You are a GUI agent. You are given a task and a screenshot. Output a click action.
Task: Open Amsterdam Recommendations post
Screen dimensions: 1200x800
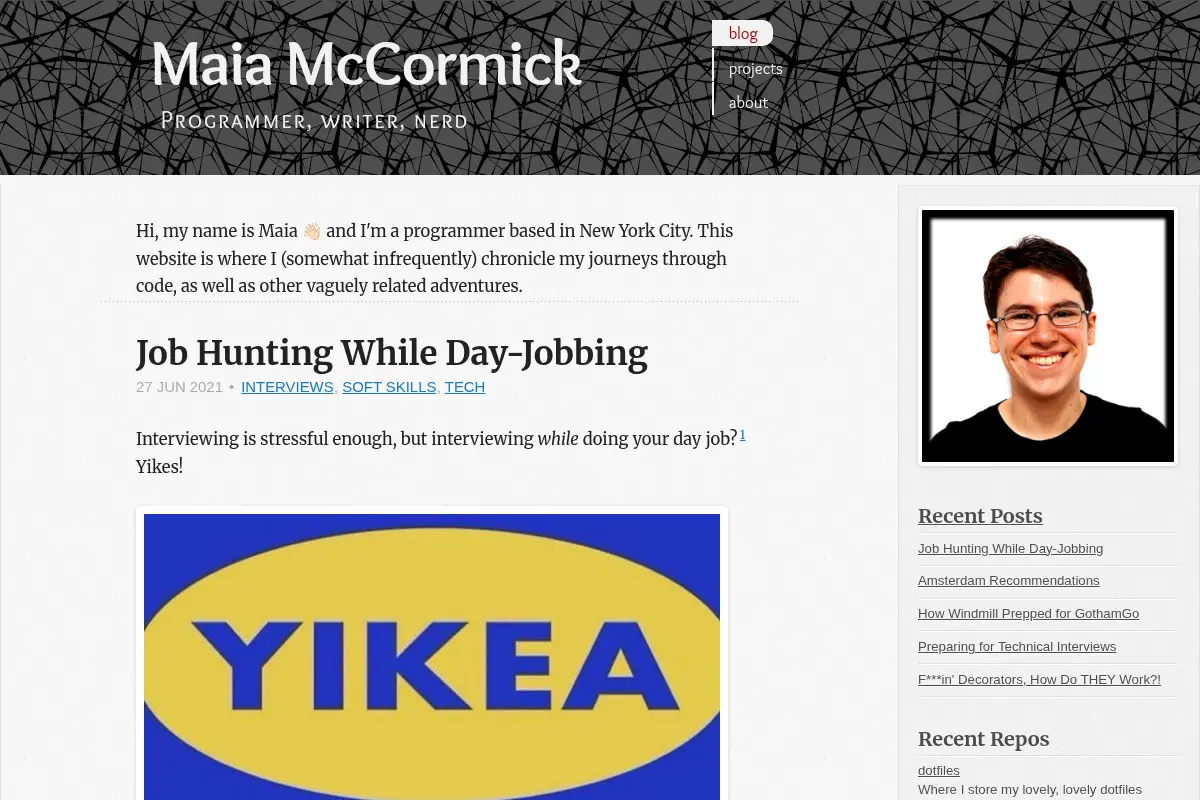[x=1008, y=581]
